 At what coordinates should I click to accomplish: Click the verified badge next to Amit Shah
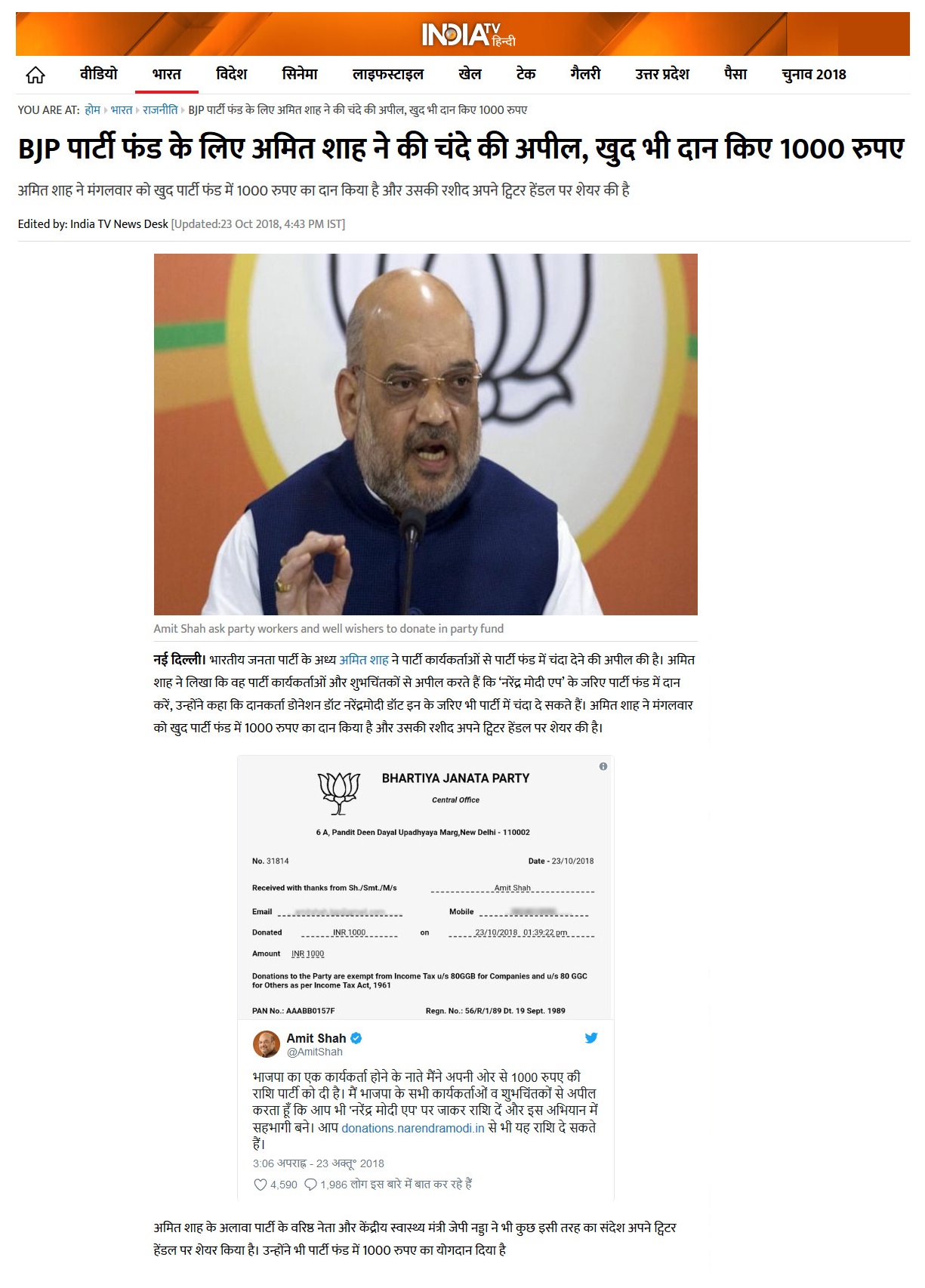356,1038
